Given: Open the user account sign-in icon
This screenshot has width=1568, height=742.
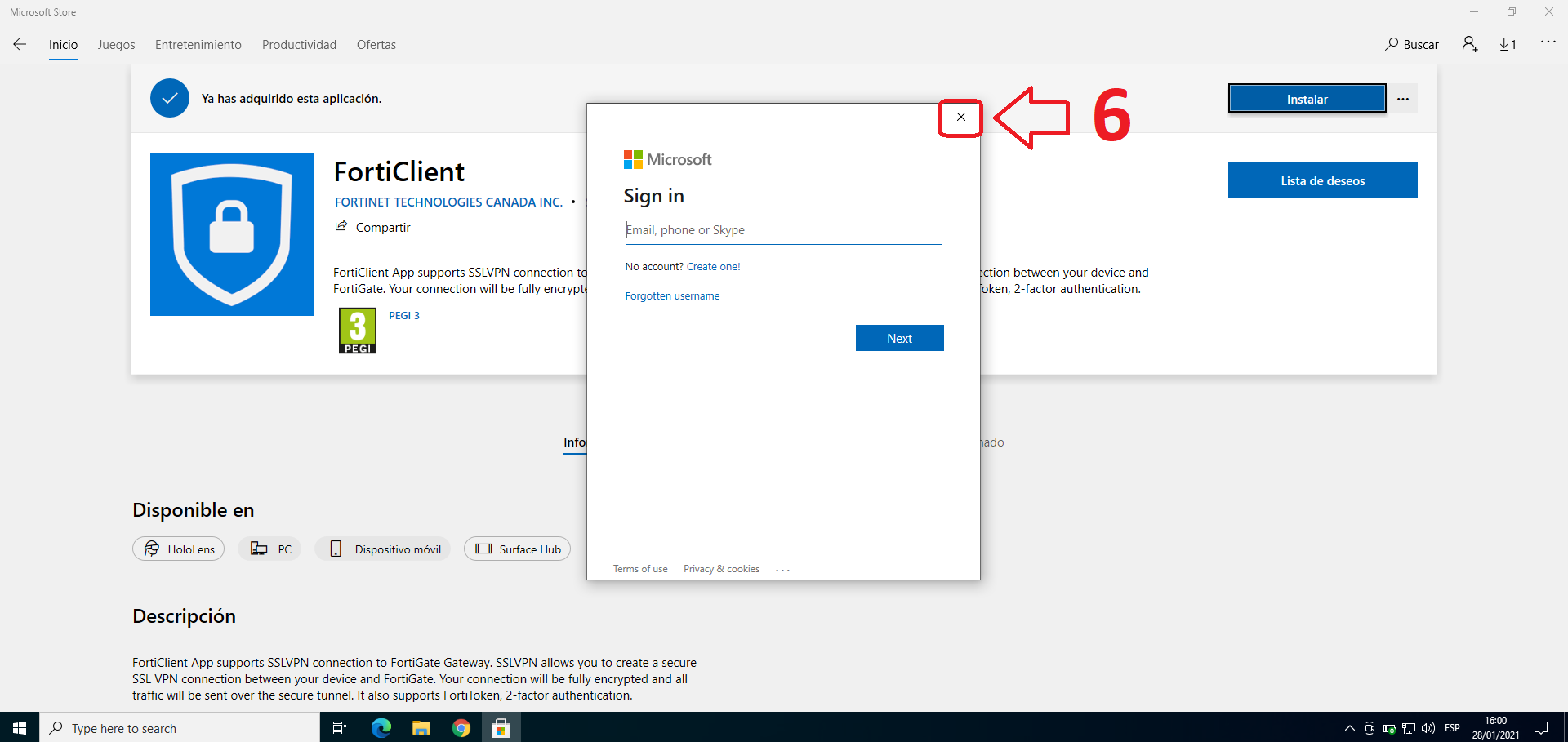Looking at the screenshot, I should (1470, 45).
